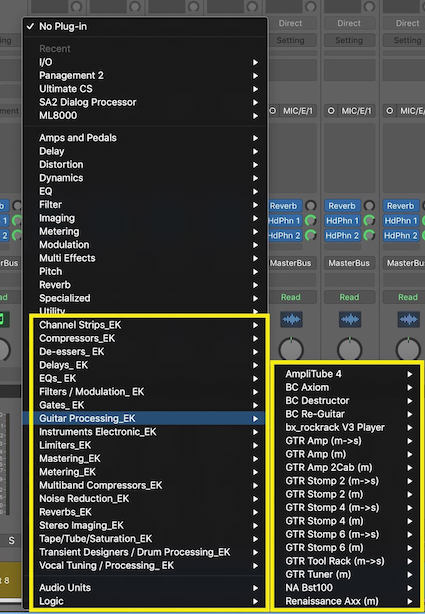Choose GTR Amp 2Cab (m) plug-in
Viewport: 425px width, 614px height.
coord(347,468)
